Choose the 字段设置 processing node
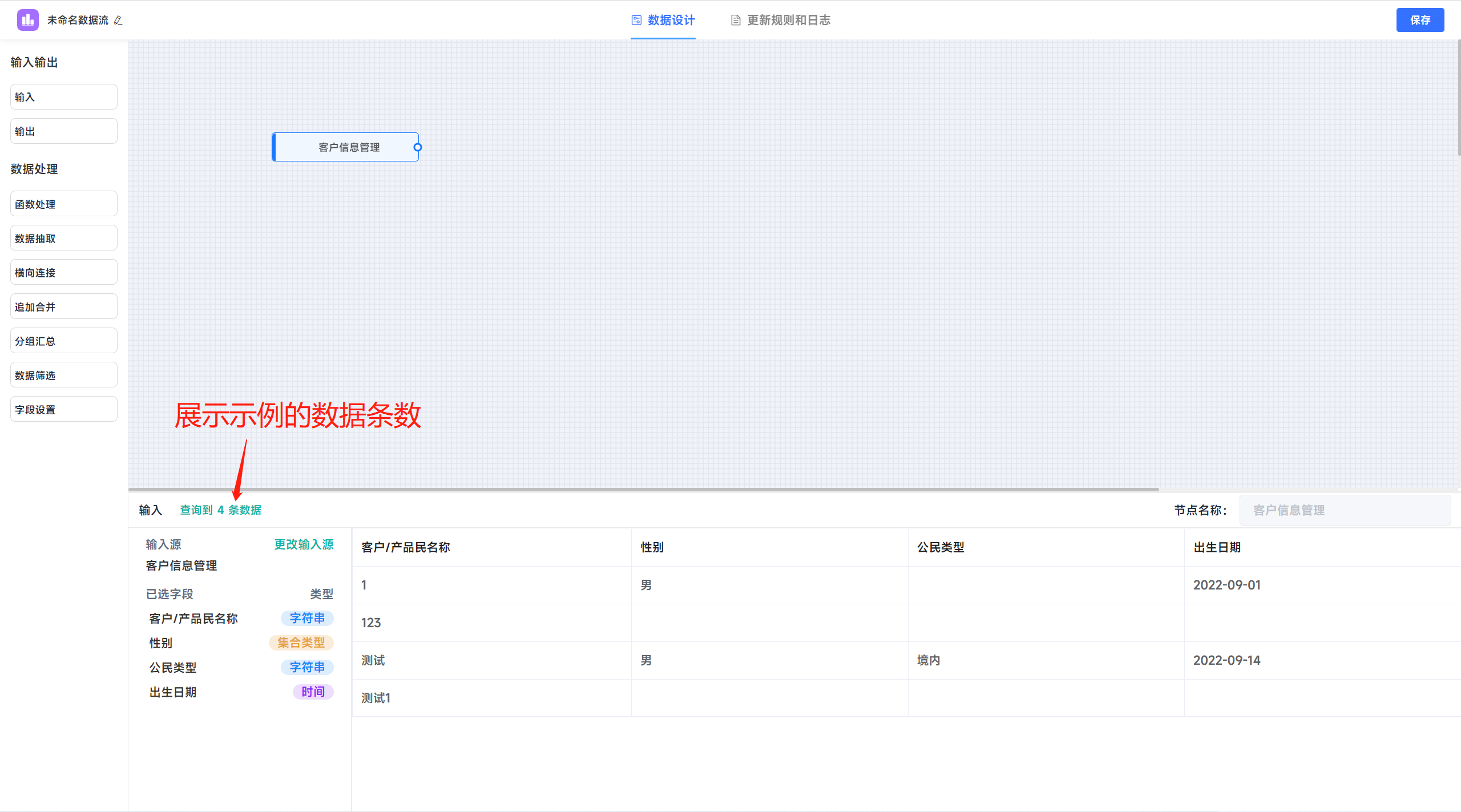The width and height of the screenshot is (1461, 812). (64, 409)
